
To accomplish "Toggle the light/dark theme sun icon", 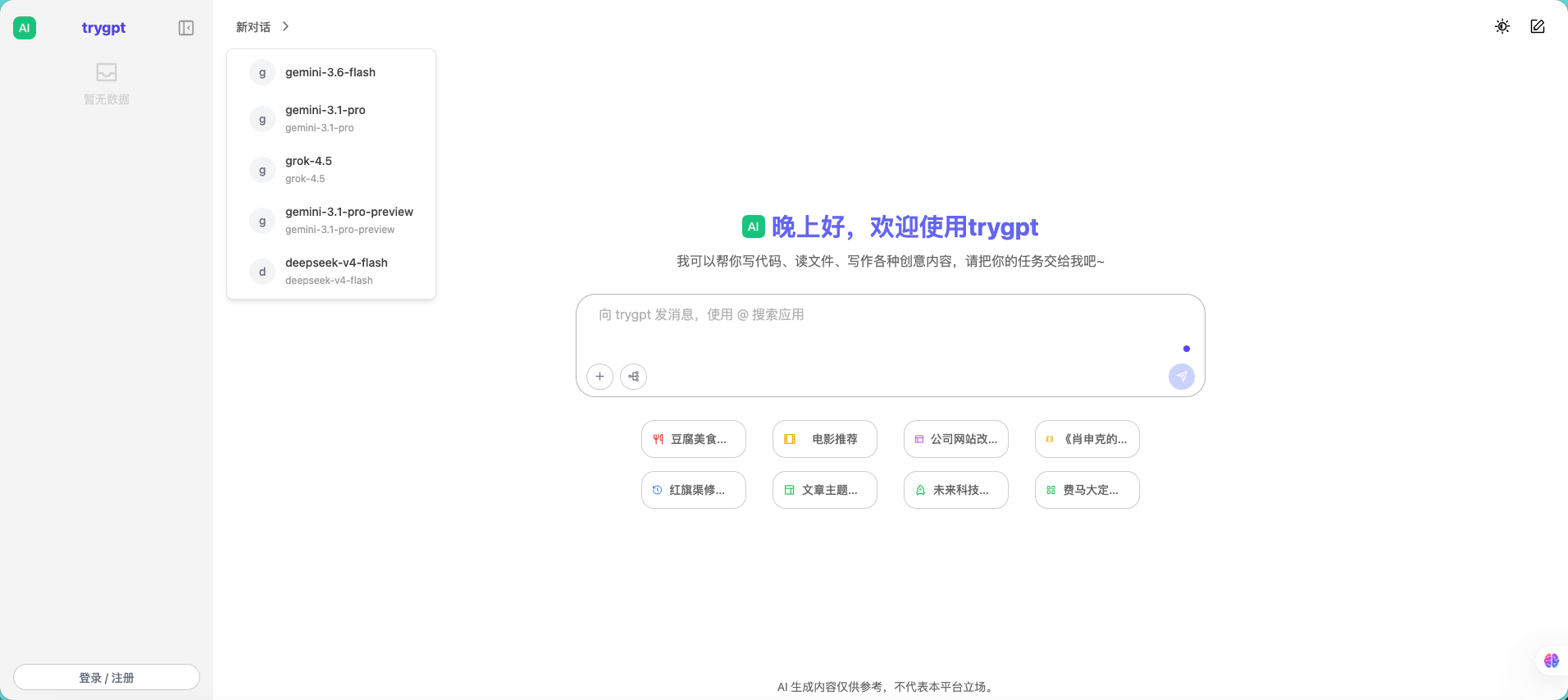I will 1502,26.
